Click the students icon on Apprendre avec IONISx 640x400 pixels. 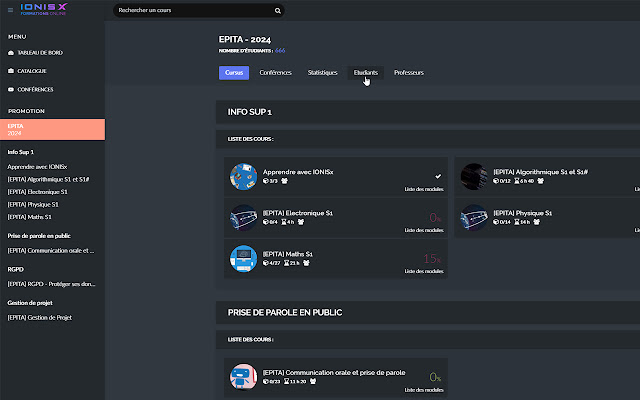(x=284, y=181)
